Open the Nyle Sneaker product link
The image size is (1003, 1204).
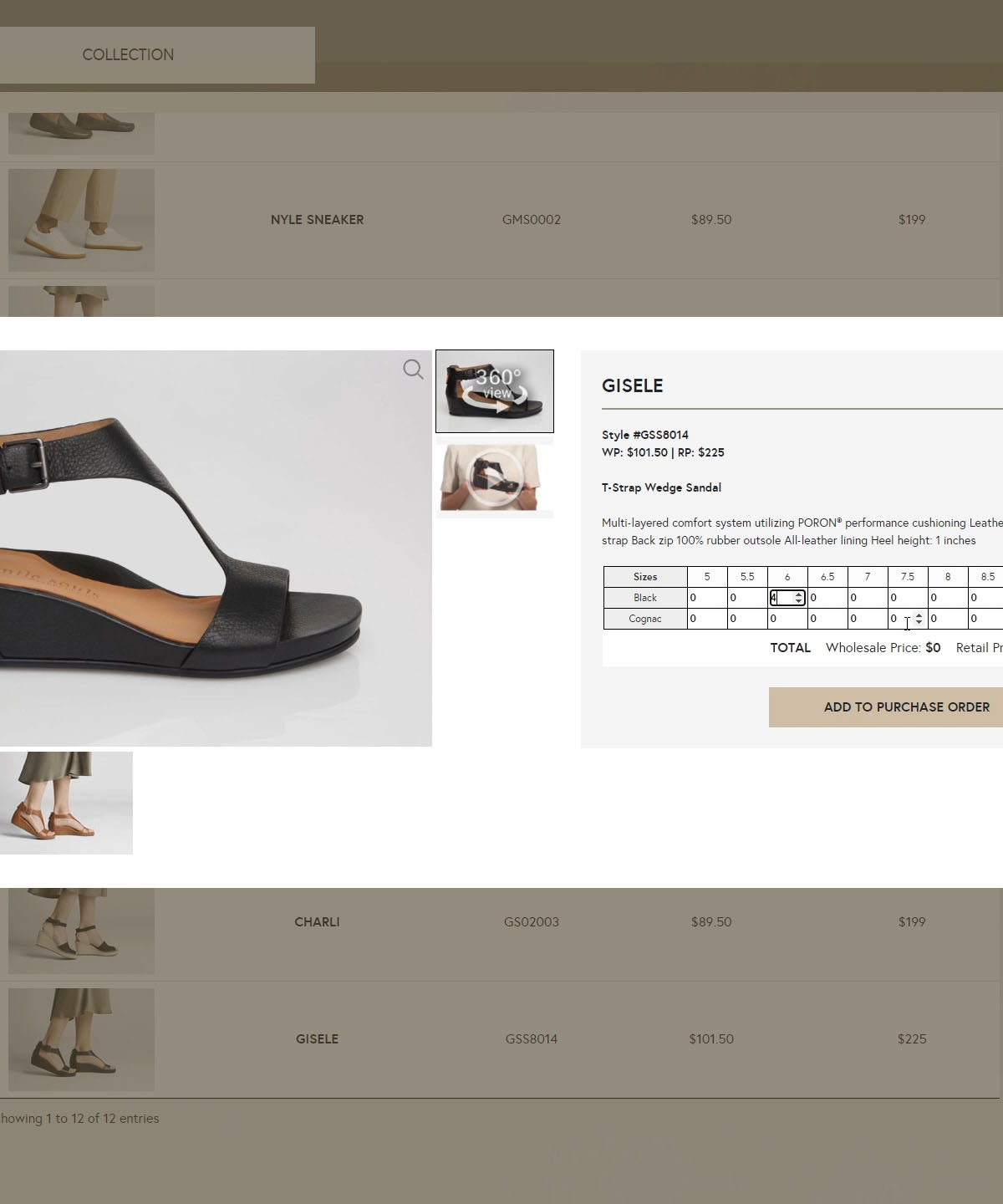point(317,220)
